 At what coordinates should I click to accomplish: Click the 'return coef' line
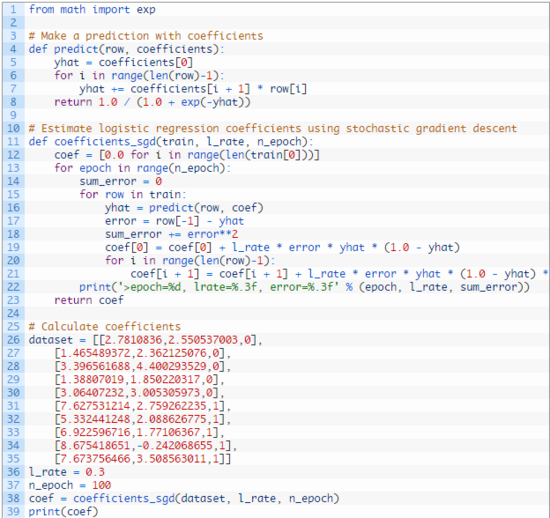point(89,300)
